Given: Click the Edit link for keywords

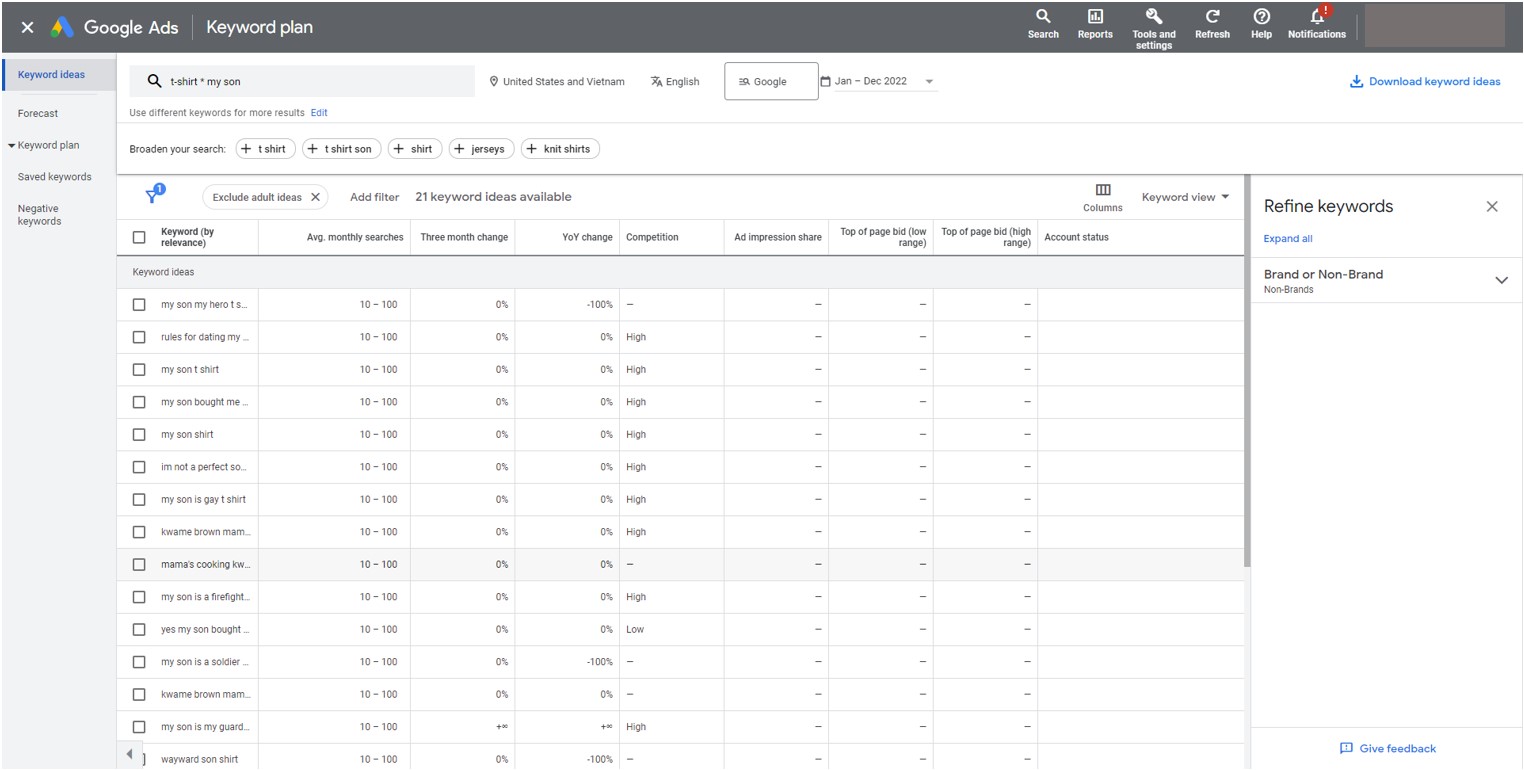Looking at the screenshot, I should 319,113.
